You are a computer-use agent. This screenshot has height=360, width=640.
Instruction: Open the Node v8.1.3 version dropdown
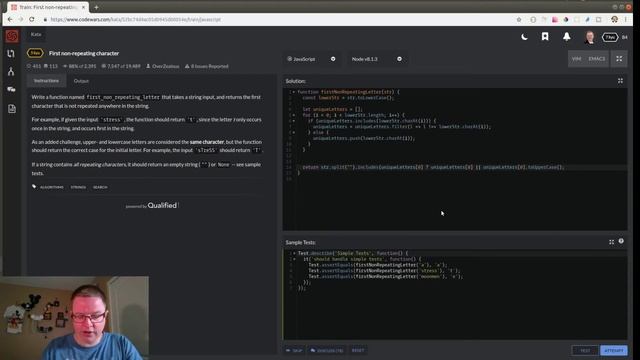tap(376, 59)
